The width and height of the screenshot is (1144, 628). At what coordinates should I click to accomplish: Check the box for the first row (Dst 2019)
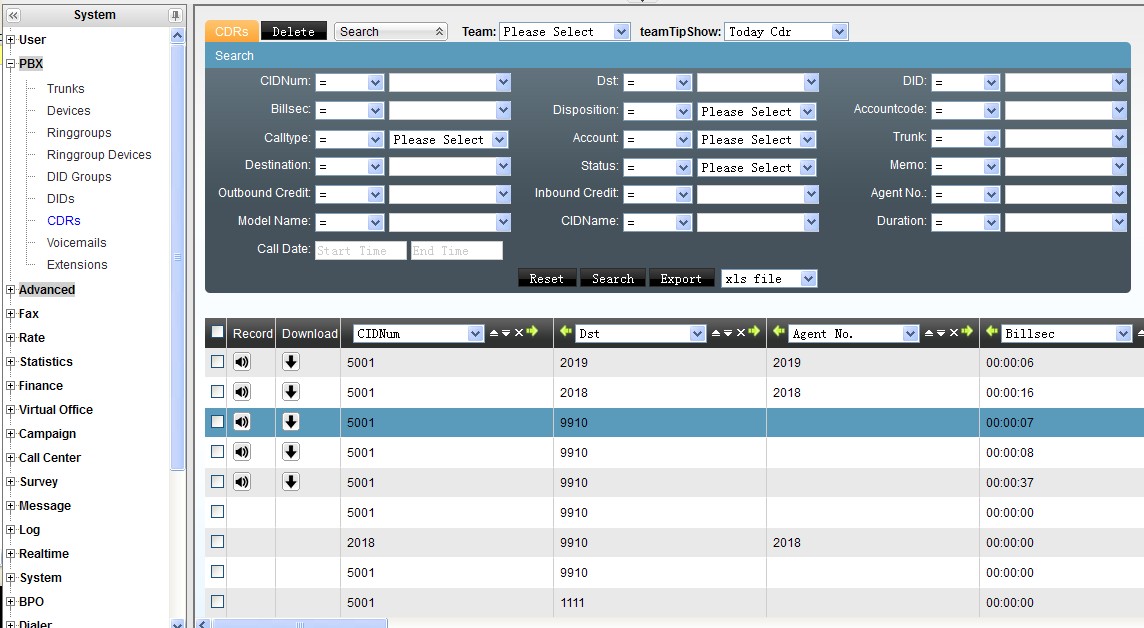(x=217, y=362)
